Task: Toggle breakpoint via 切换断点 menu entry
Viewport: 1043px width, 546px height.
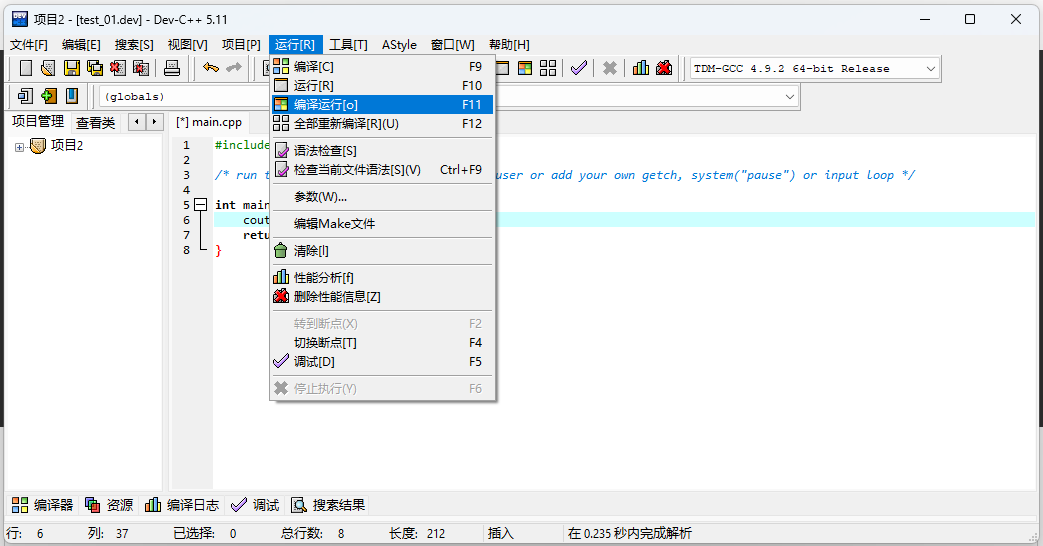Action: [x=325, y=343]
